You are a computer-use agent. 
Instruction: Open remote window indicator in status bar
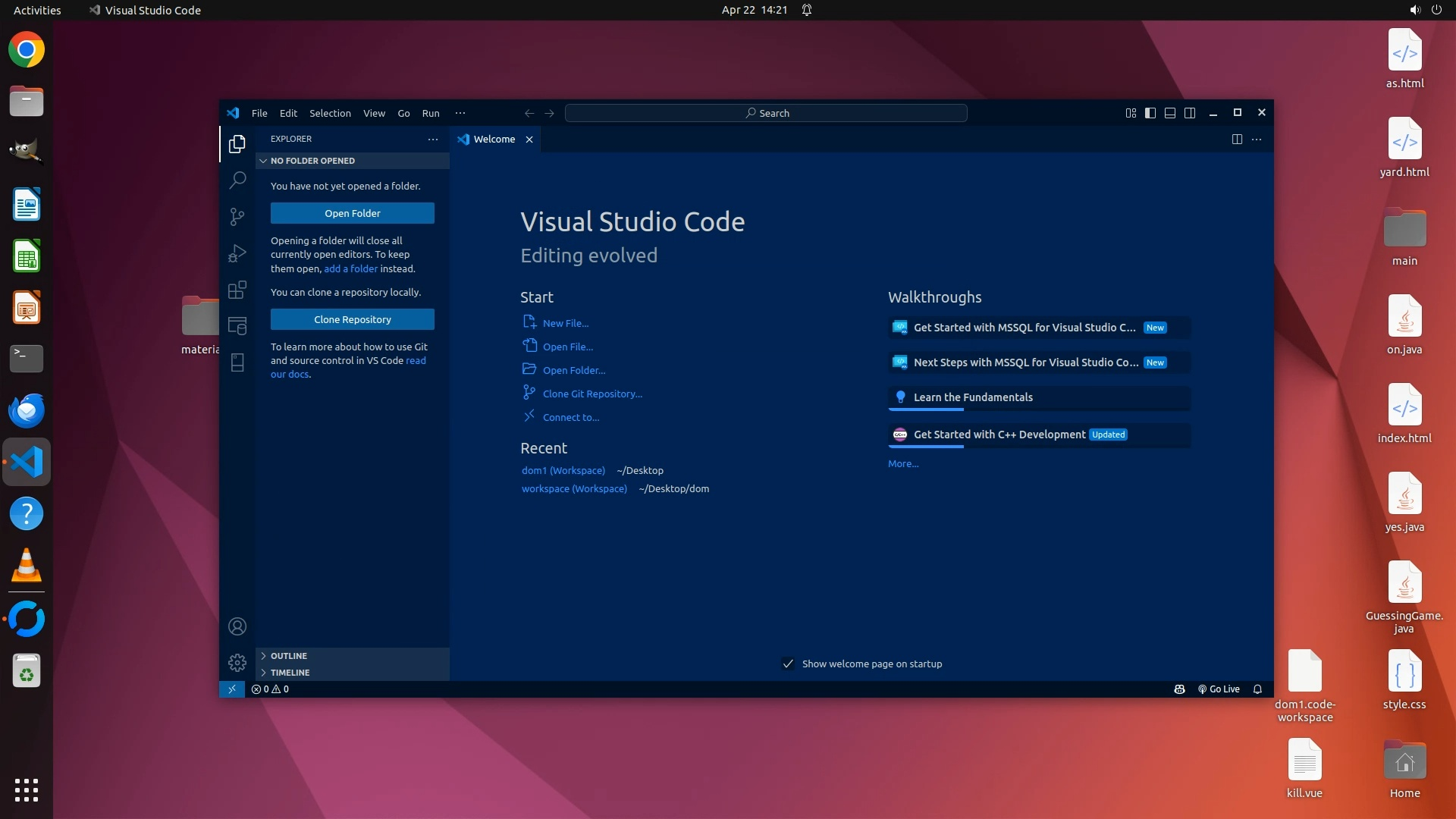(232, 689)
